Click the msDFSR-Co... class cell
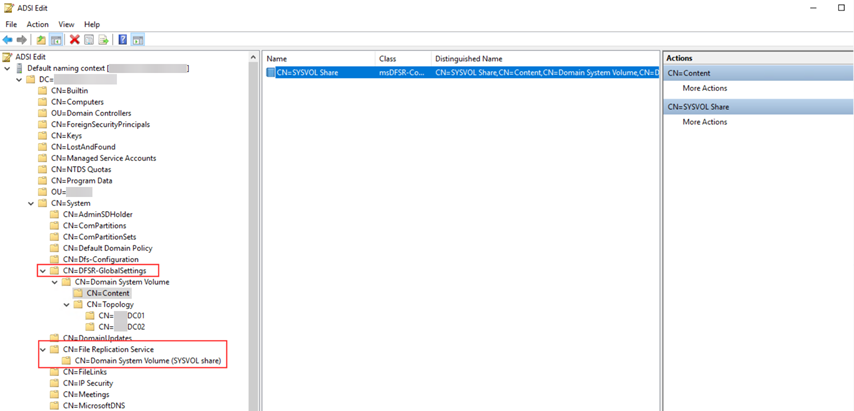Image resolution: width=854 pixels, height=411 pixels. pos(402,72)
